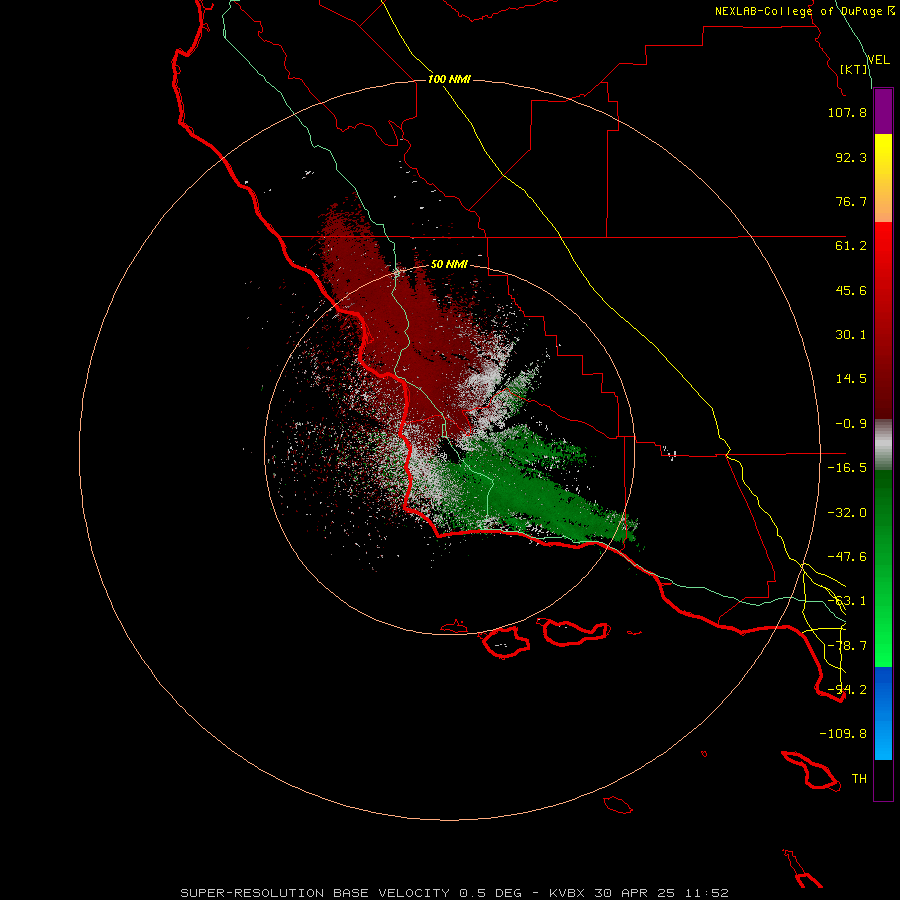
Task: Click the TH label at the scale bottom
Action: point(859,779)
